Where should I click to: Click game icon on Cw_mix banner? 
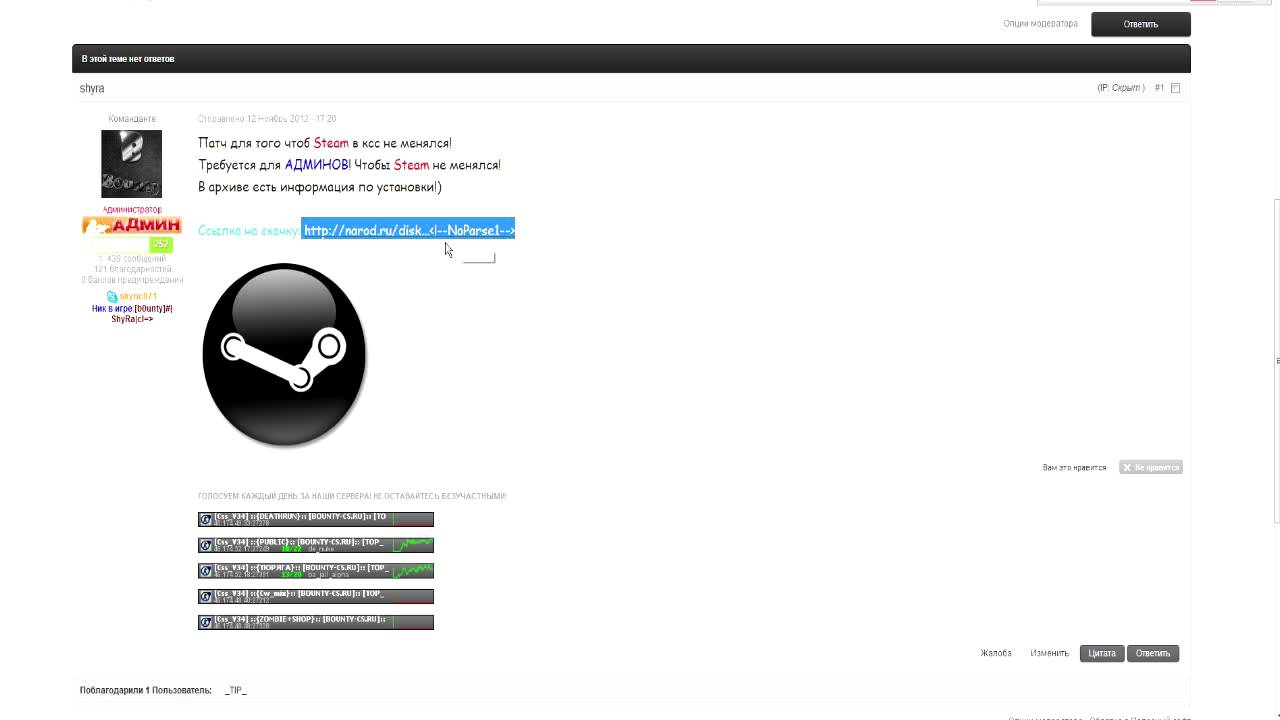tap(206, 596)
